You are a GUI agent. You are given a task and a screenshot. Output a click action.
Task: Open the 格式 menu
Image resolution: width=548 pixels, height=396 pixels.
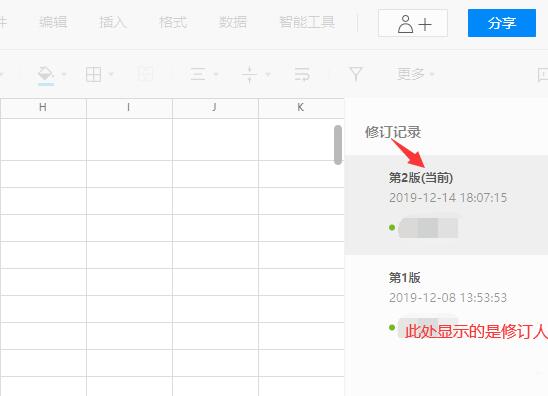(x=173, y=22)
